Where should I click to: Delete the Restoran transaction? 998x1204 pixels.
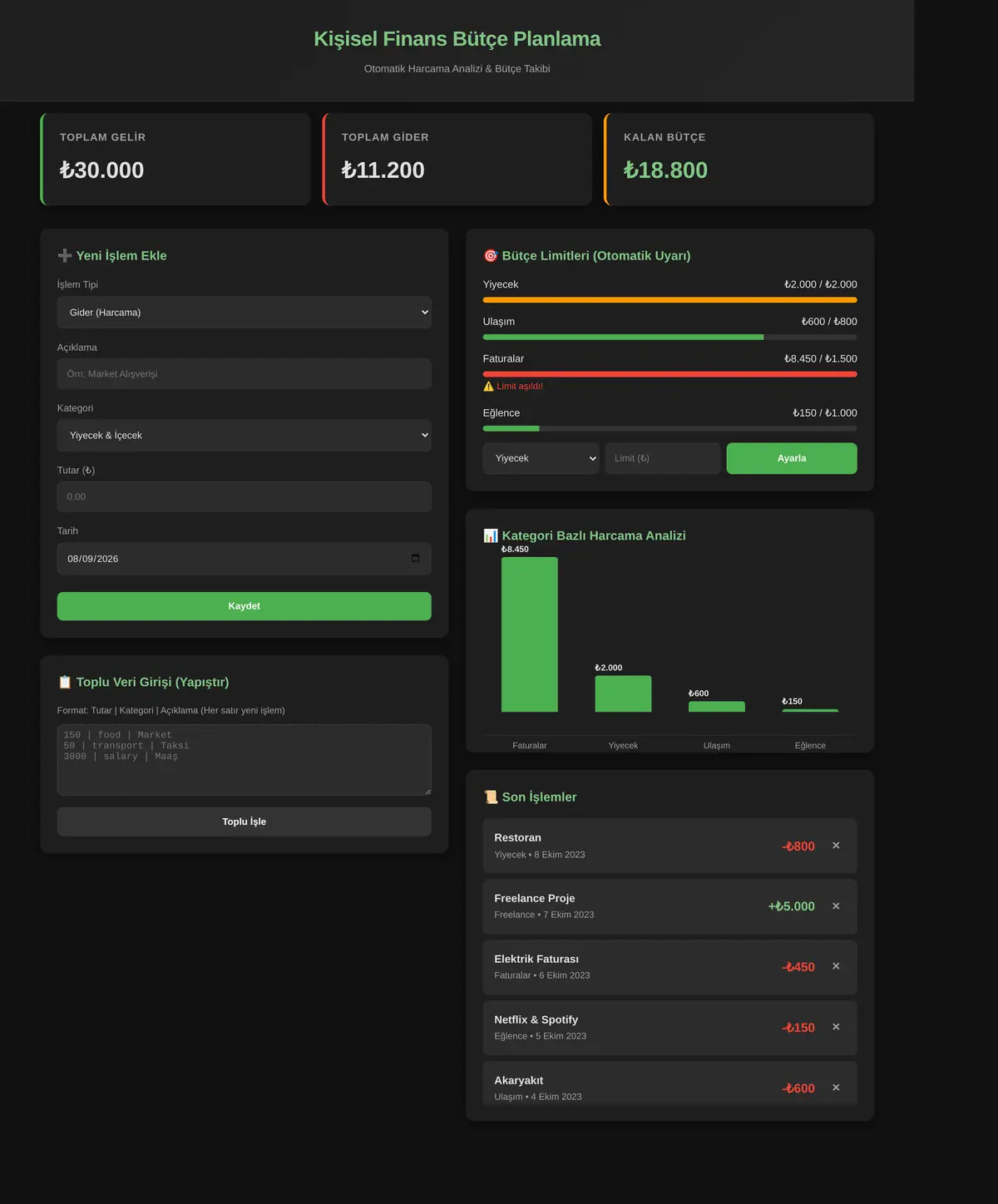(x=836, y=846)
